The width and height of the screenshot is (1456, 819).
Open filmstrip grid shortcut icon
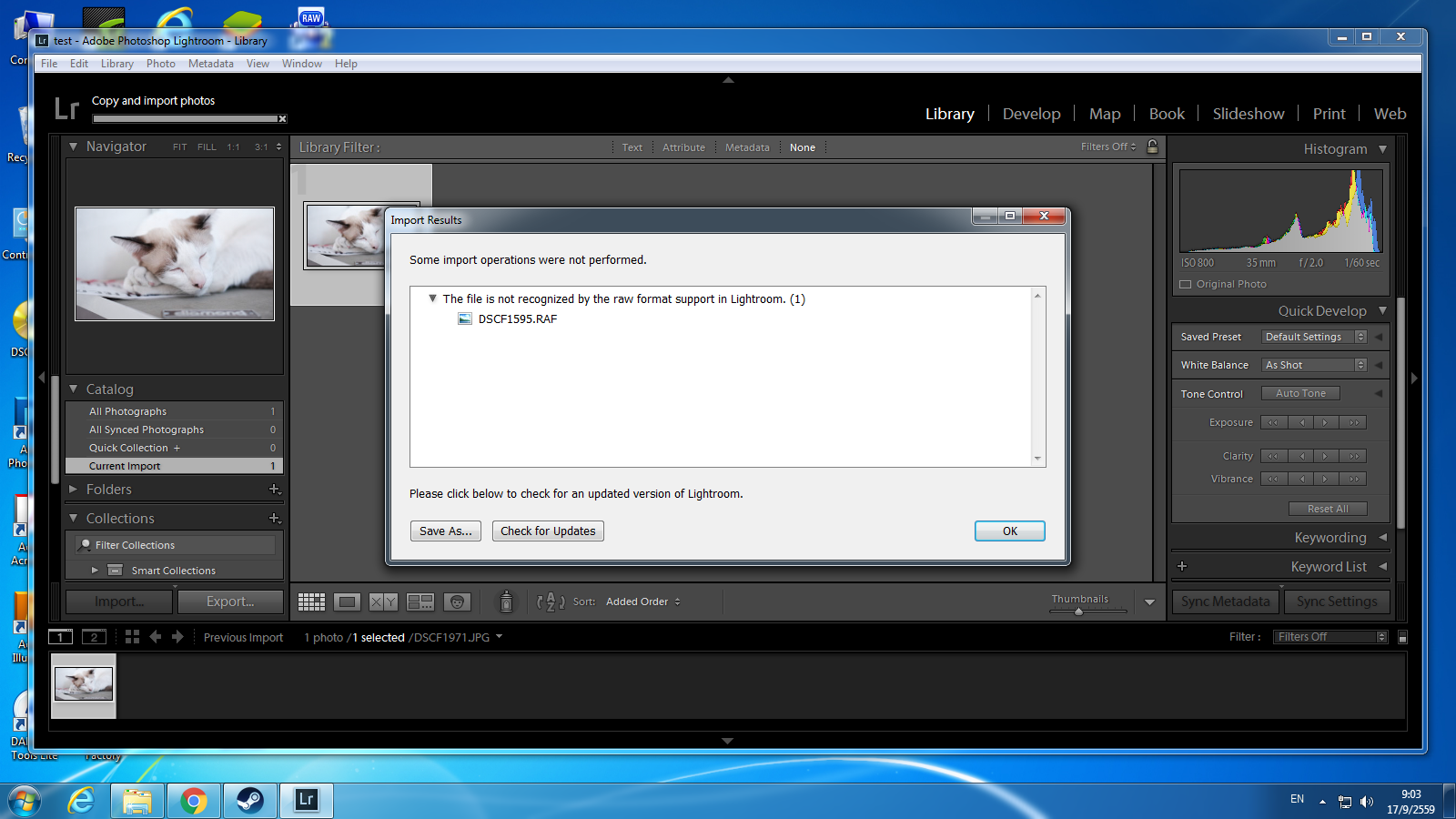point(132,637)
